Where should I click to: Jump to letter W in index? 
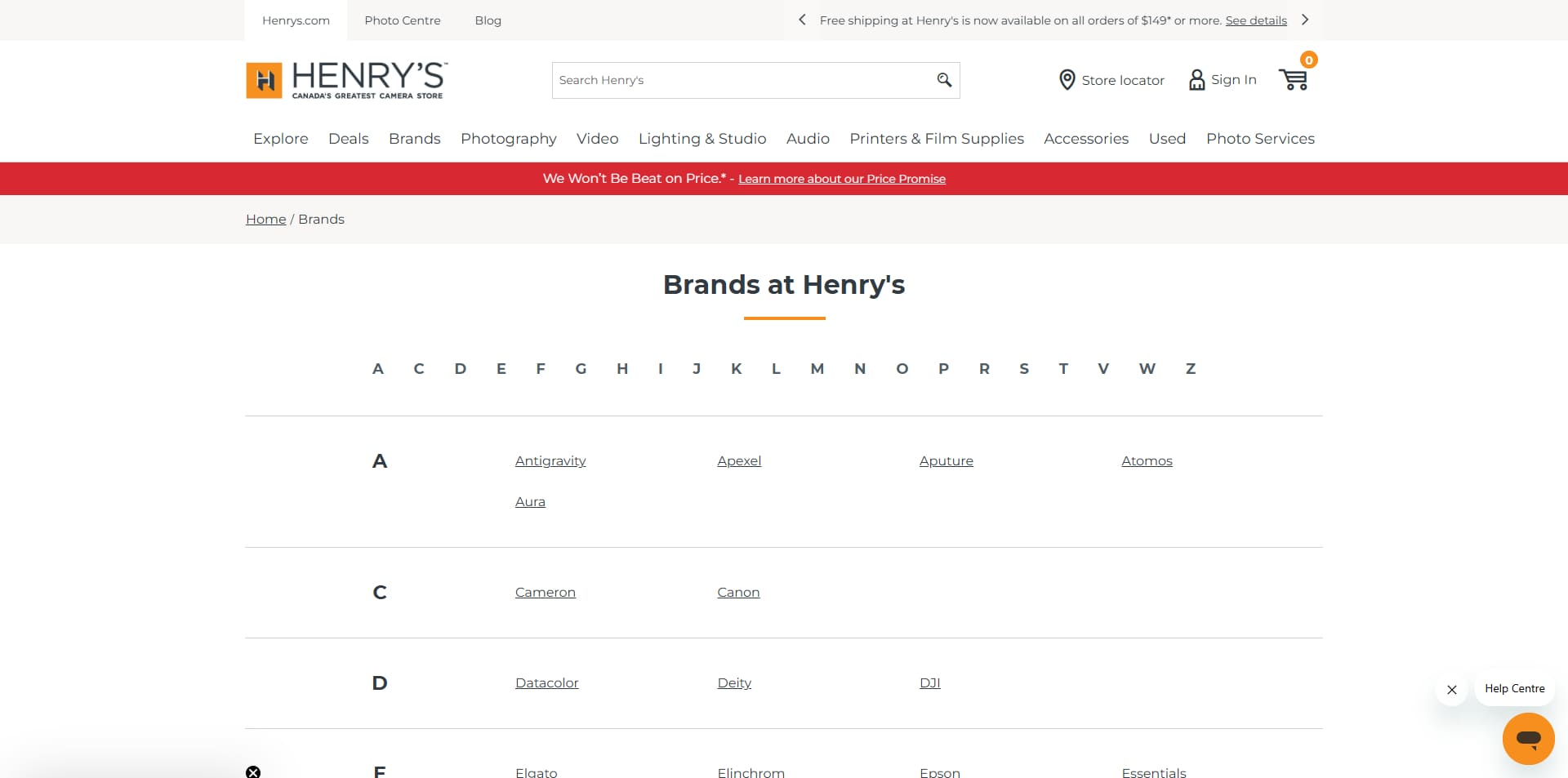[1147, 369]
